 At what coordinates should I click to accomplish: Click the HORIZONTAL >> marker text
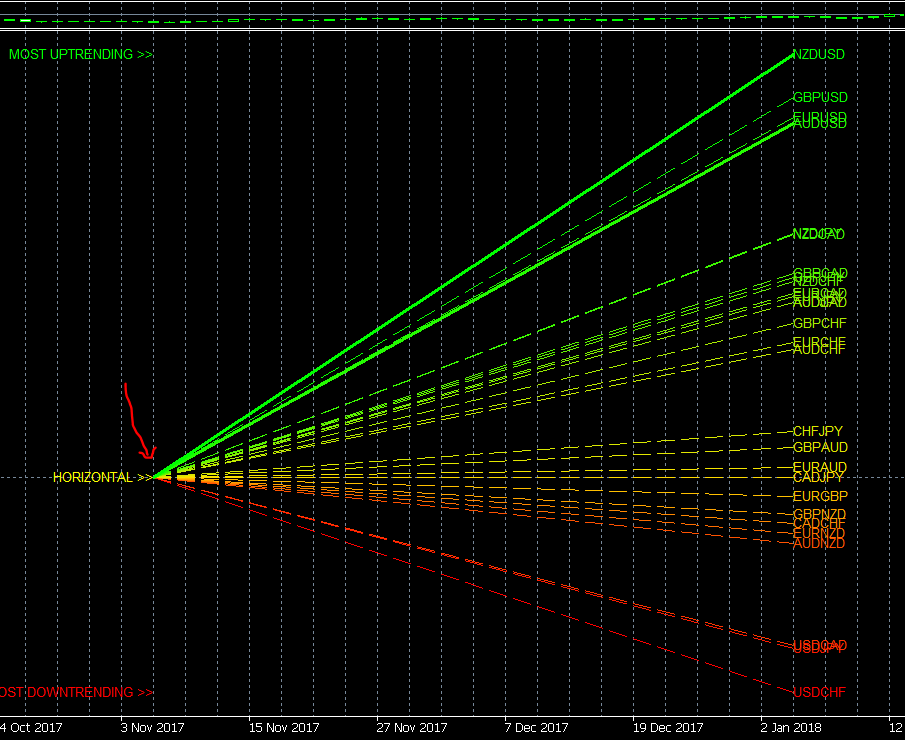[x=102, y=478]
